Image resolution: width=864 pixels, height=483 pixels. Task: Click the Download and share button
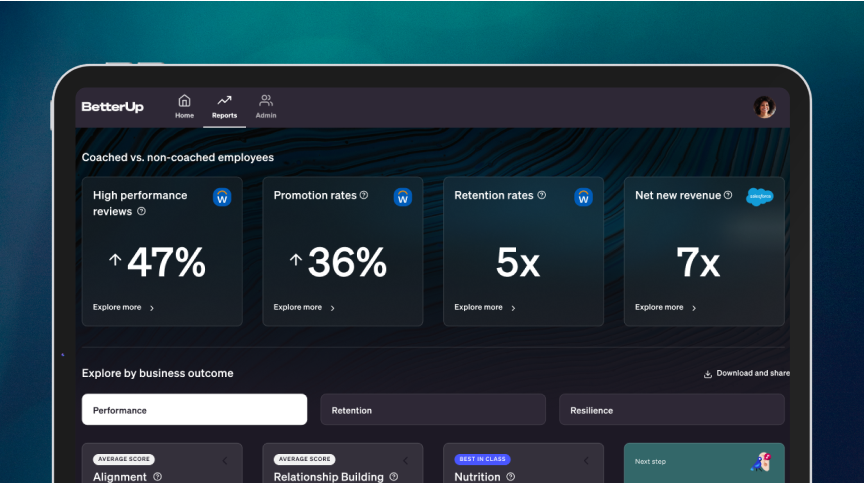[746, 373]
